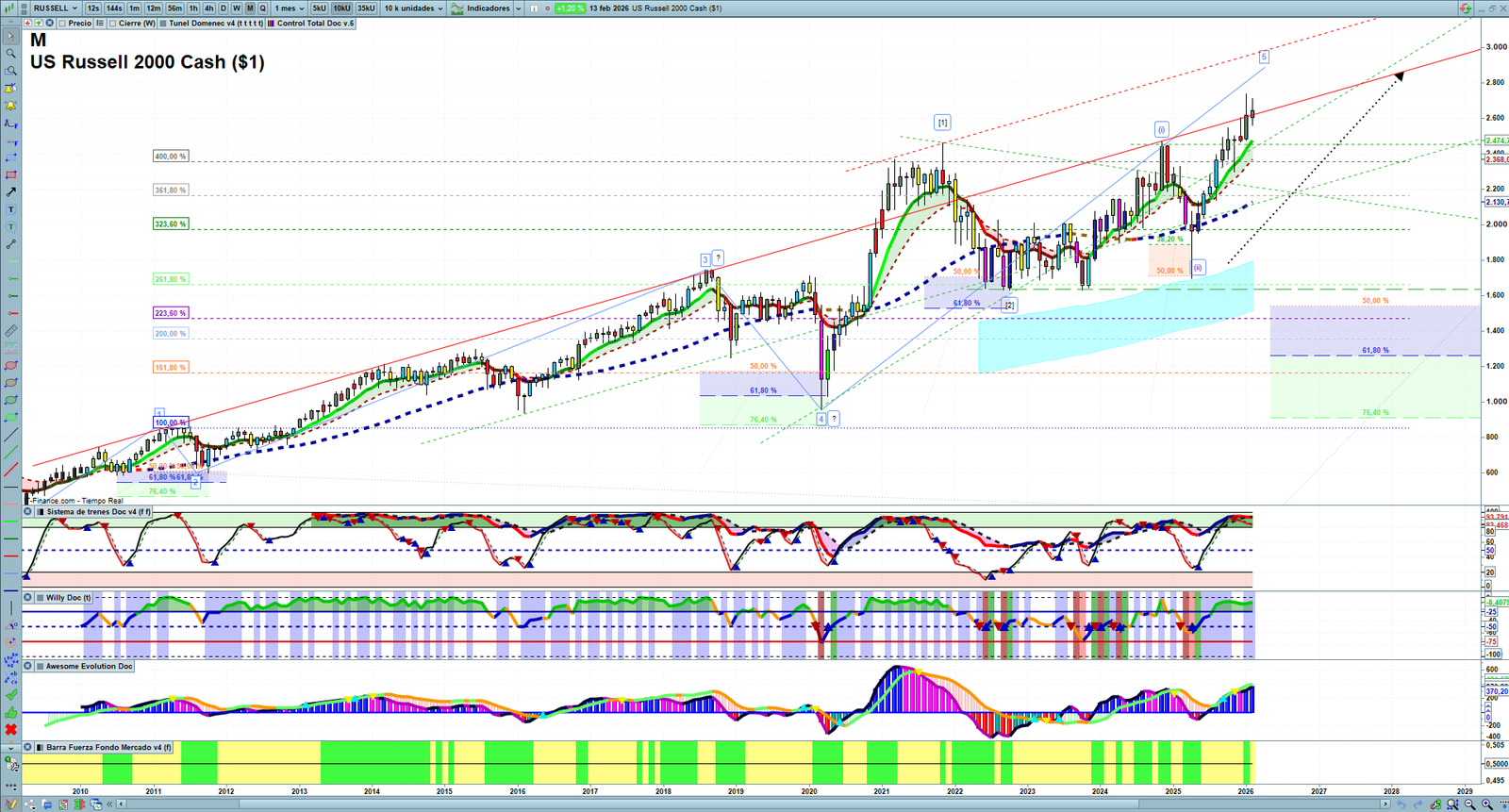
Task: Switch to the 12m timeframe
Action: tap(154, 8)
